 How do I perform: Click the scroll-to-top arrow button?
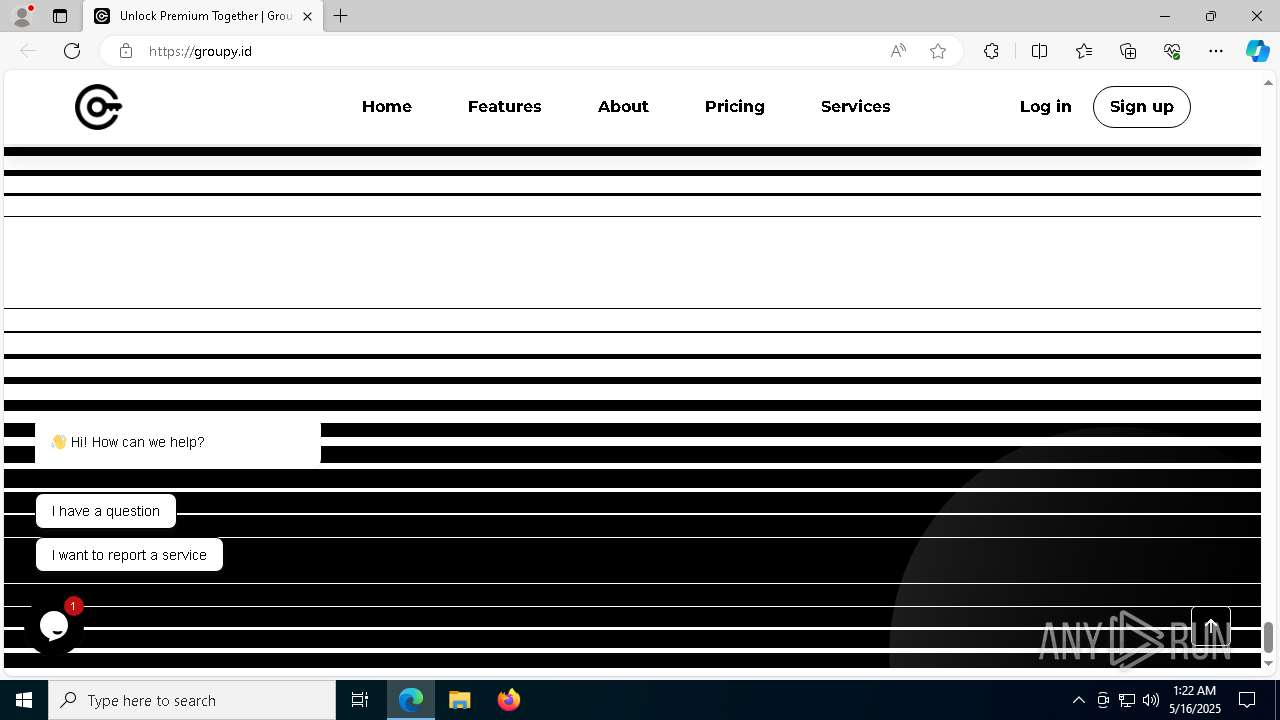1210,627
